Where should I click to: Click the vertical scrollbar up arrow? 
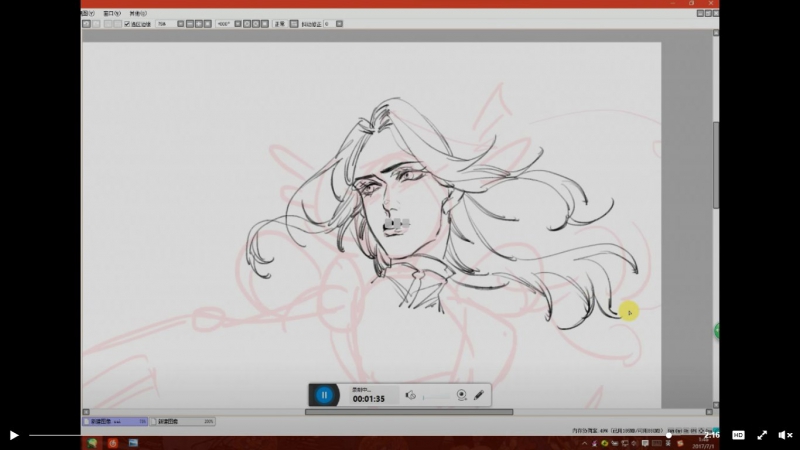[x=716, y=33]
